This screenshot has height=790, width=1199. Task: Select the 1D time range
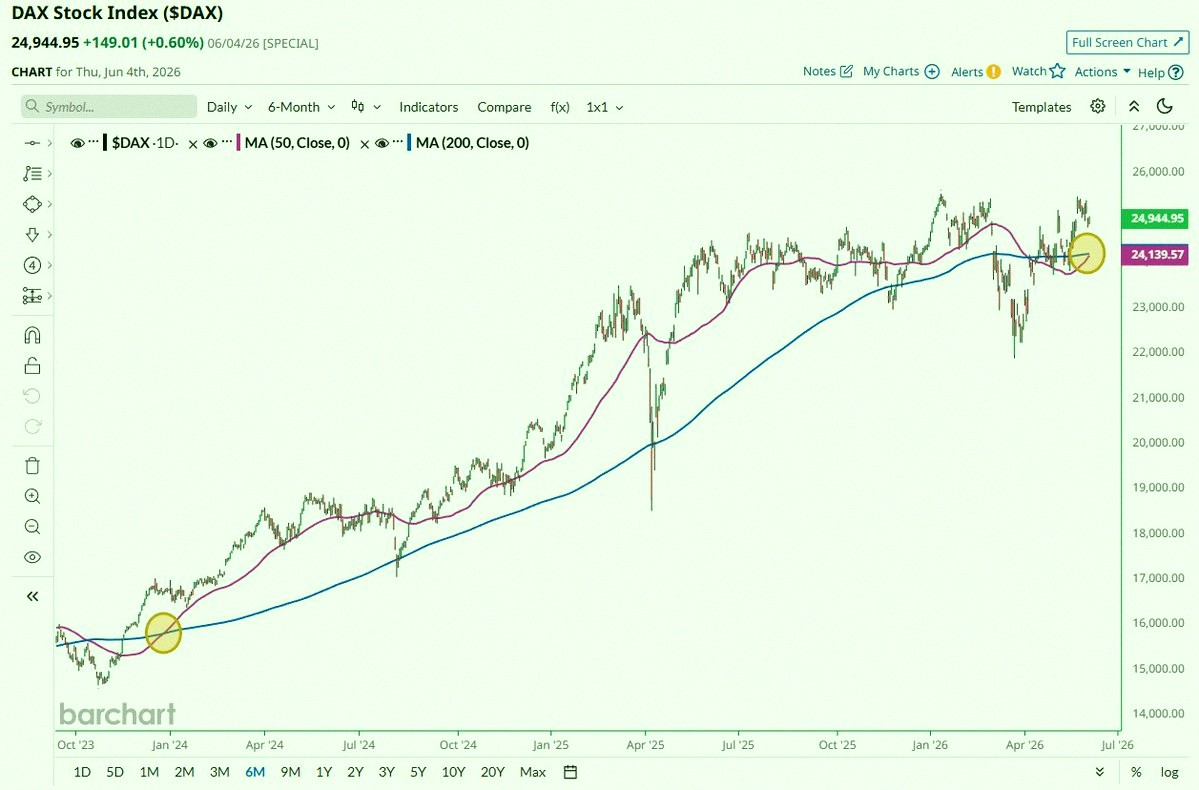[82, 772]
